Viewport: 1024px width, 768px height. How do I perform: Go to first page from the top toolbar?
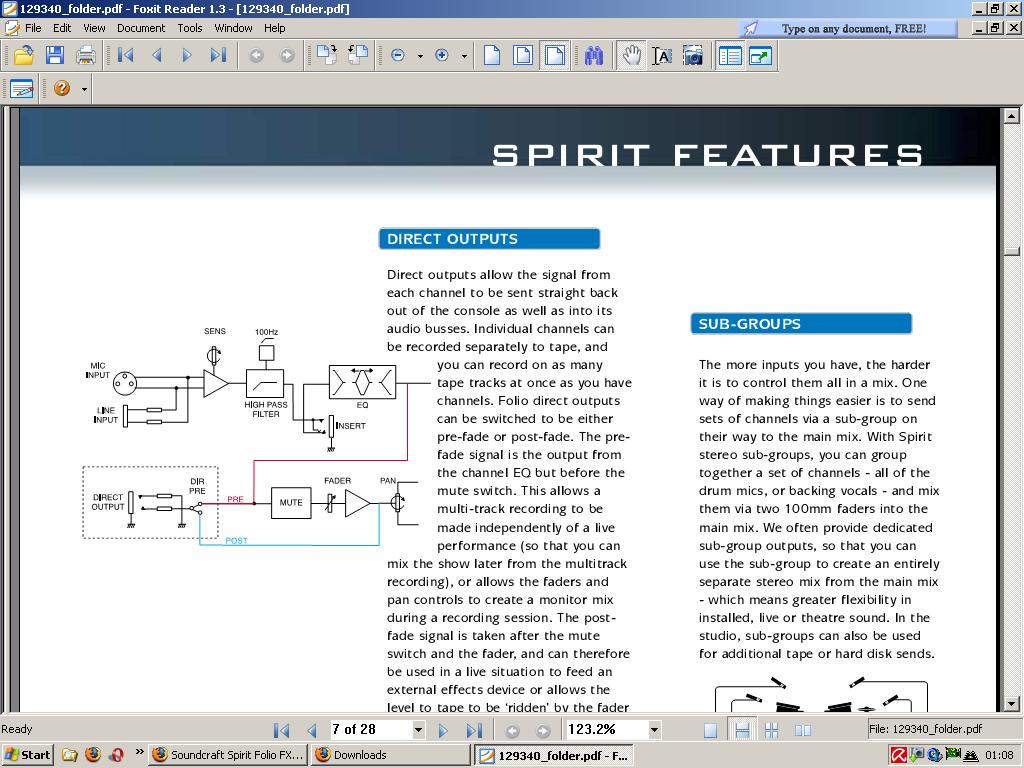pyautogui.click(x=125, y=56)
